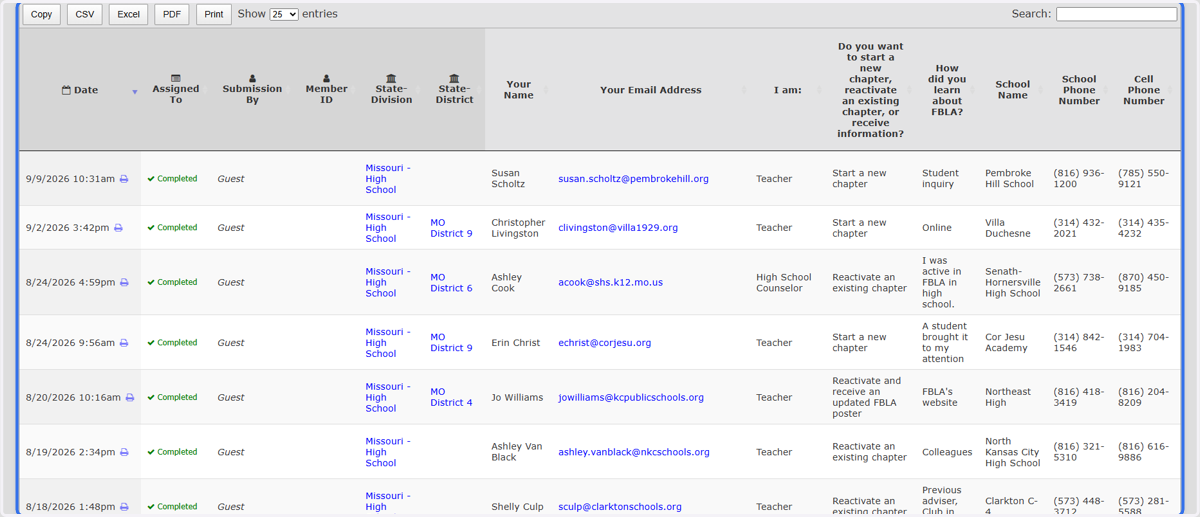Sort by I am: column

click(788, 90)
